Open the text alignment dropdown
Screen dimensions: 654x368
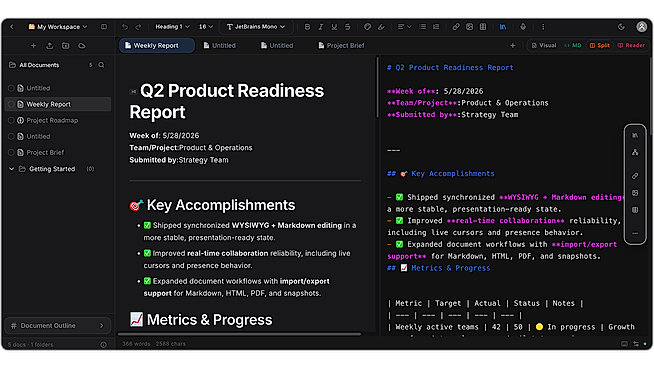tap(404, 27)
